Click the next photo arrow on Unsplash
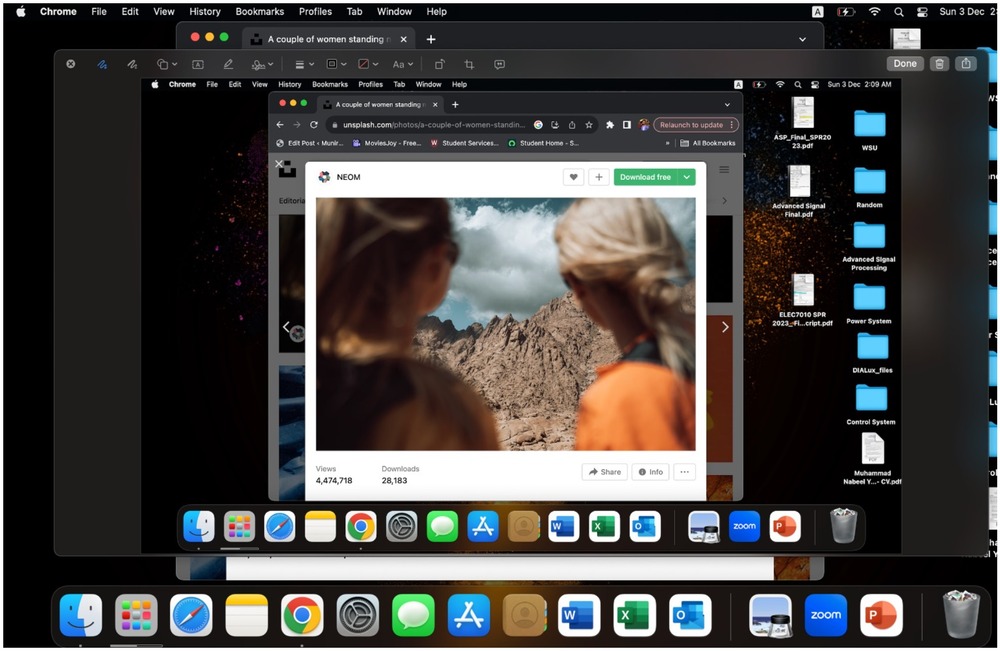1000x651 pixels. [725, 327]
